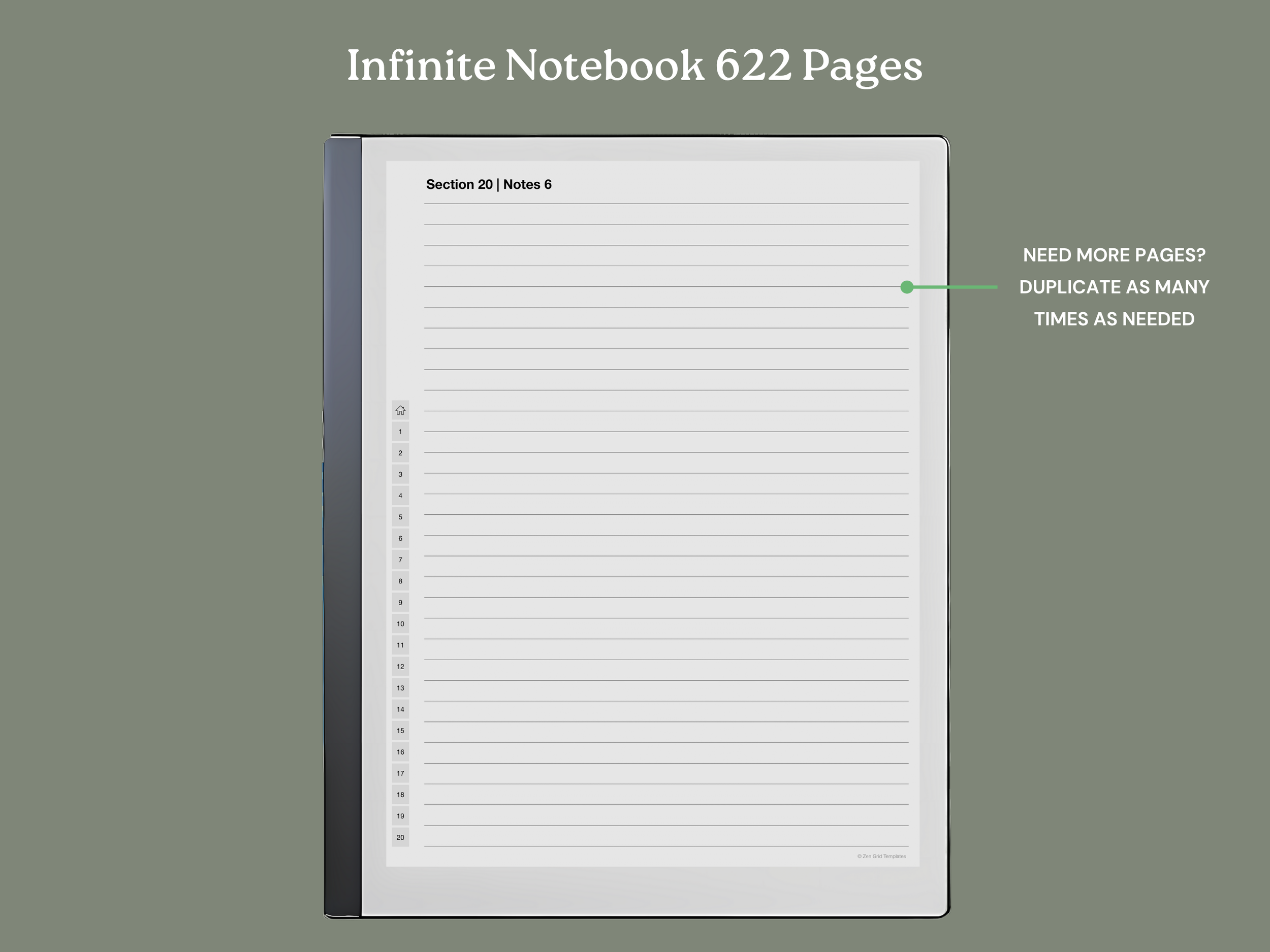Select section tab 5
This screenshot has height=952, width=1270.
tap(400, 517)
